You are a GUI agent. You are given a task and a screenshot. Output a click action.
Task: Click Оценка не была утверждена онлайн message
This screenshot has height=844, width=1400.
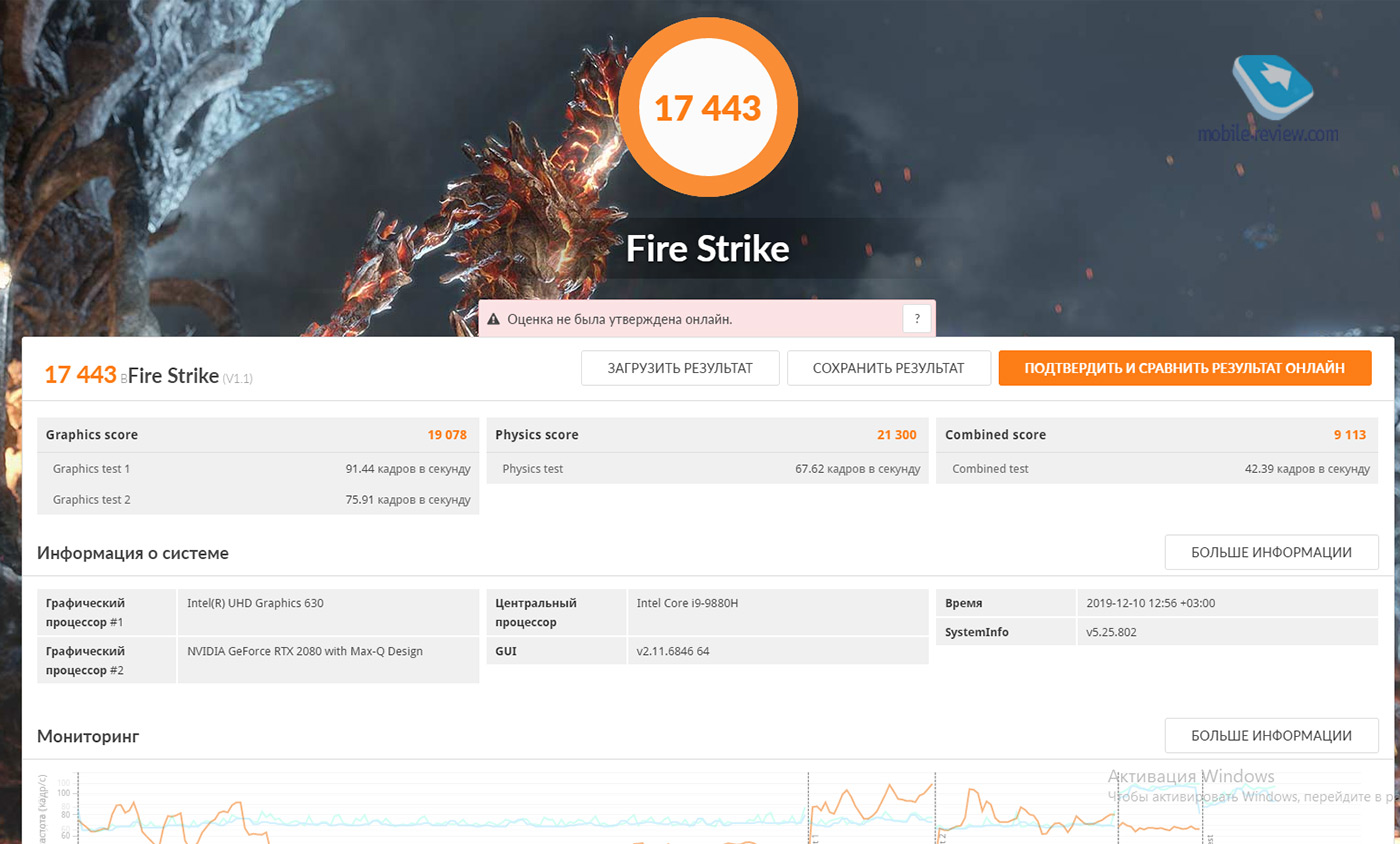tap(620, 320)
